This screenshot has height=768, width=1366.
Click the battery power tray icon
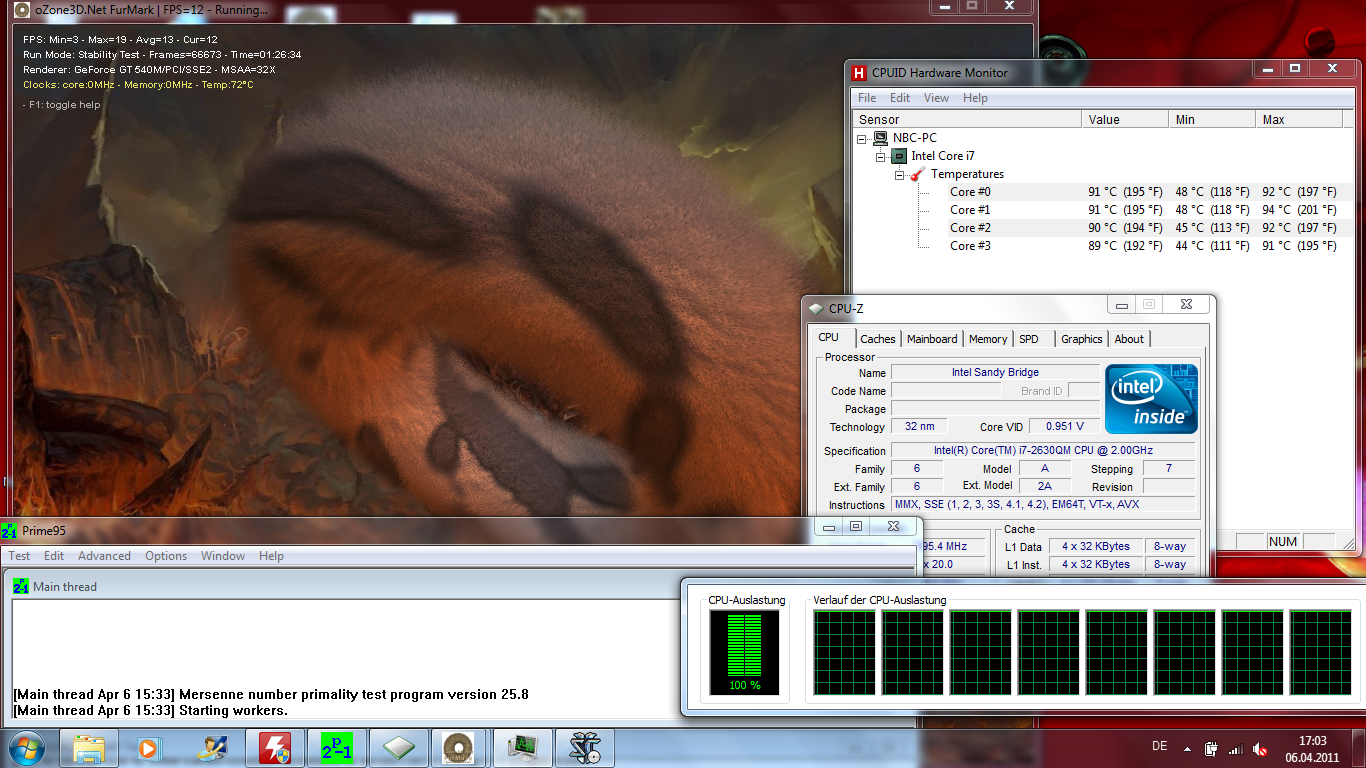[x=1211, y=749]
